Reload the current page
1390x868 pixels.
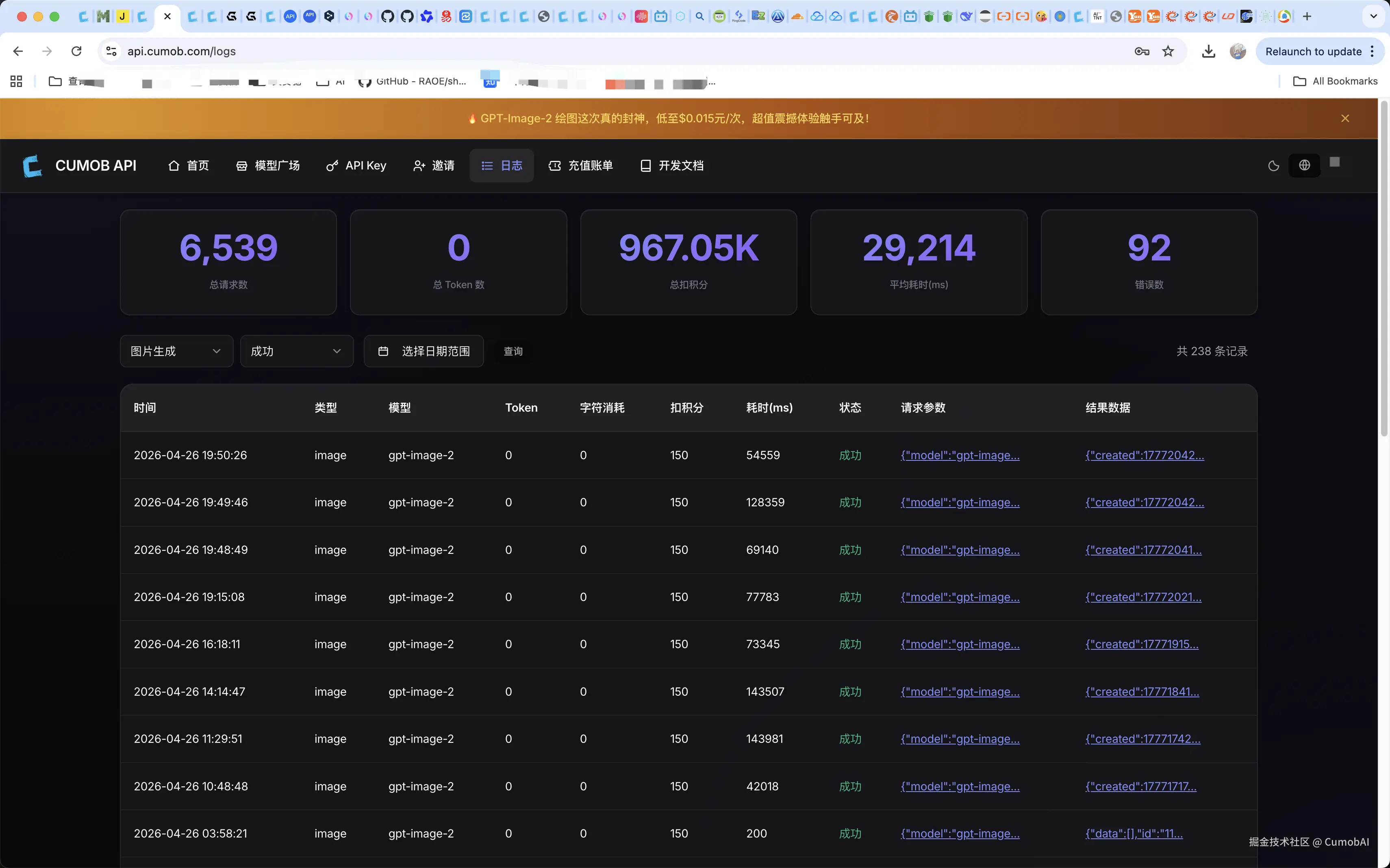[76, 52]
